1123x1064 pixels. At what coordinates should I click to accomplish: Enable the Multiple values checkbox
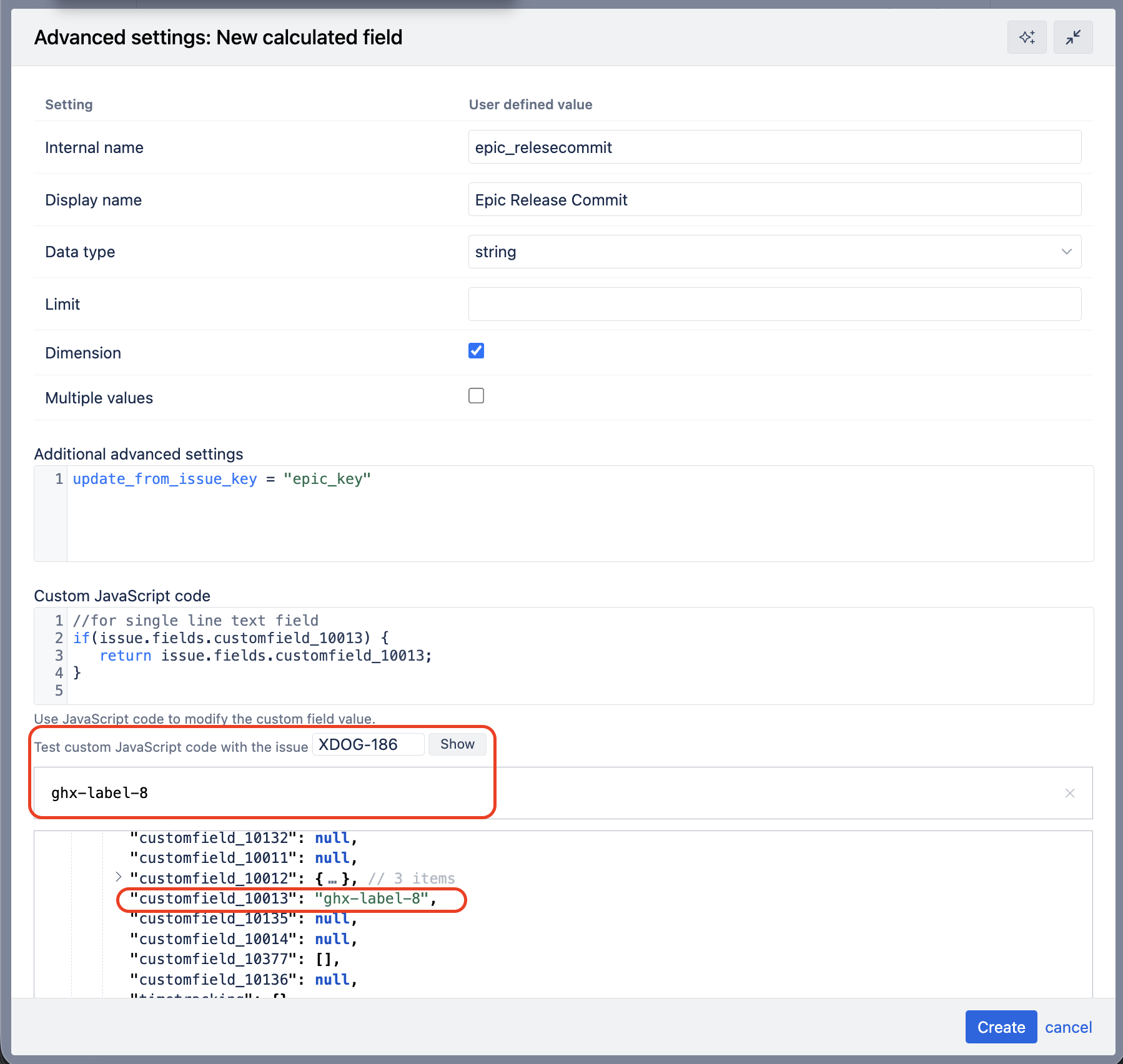(476, 396)
